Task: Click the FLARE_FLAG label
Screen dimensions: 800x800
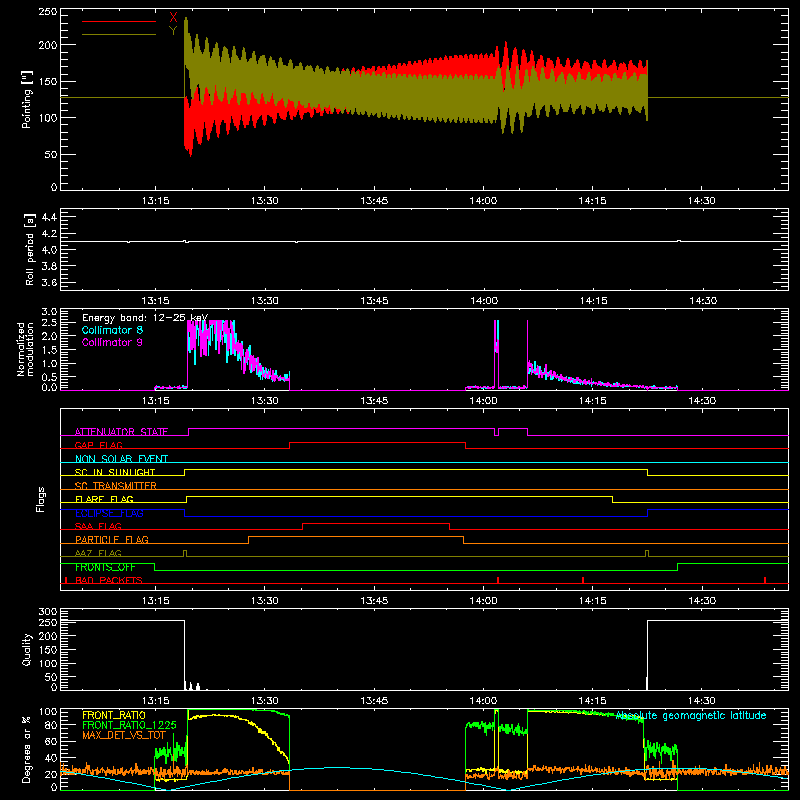Action: [104, 499]
